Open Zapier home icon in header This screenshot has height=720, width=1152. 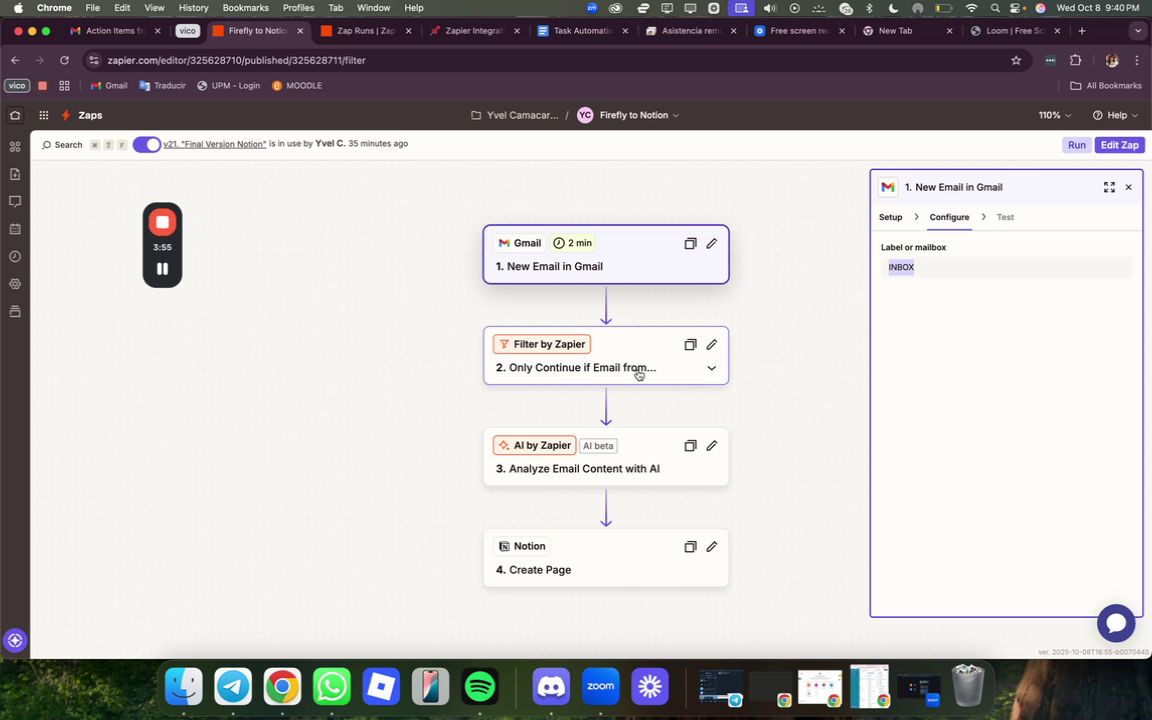(15, 115)
